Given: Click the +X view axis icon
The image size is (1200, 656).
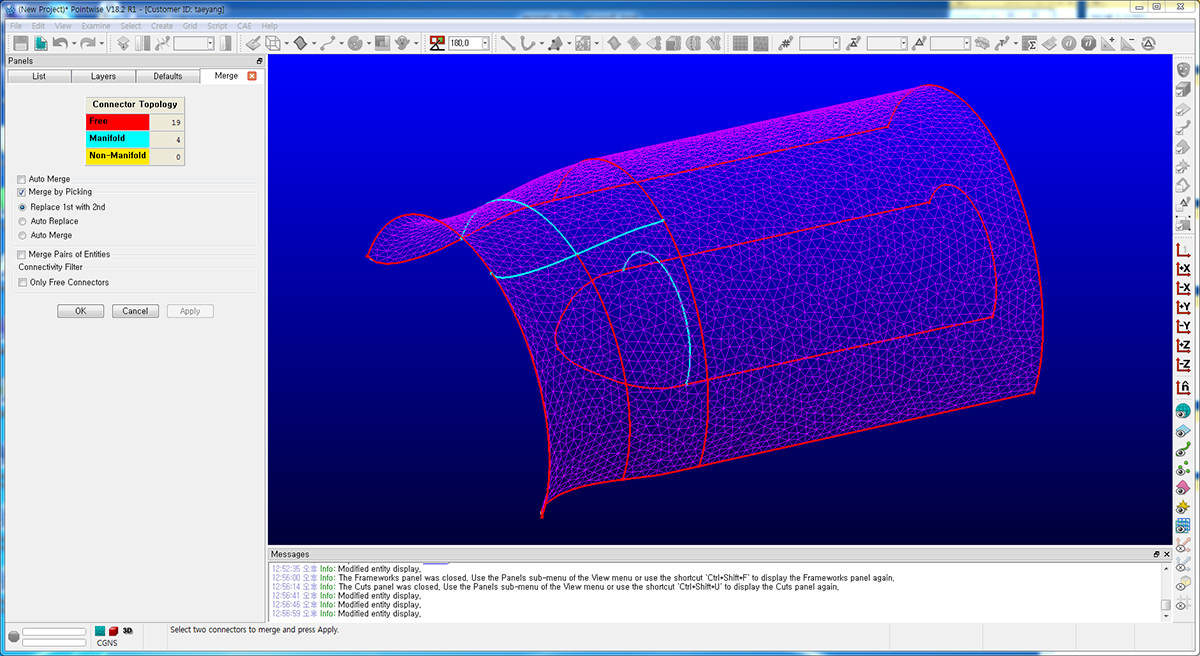Looking at the screenshot, I should 1182,269.
